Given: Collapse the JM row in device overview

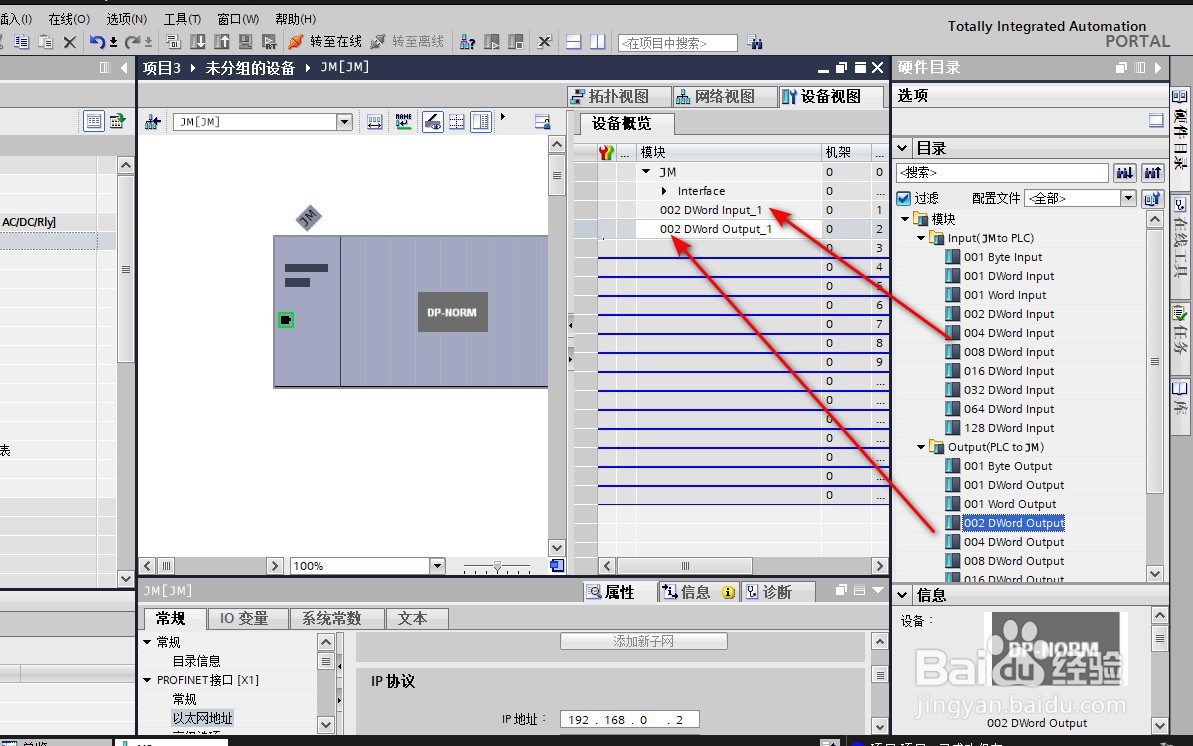Looking at the screenshot, I should (646, 172).
